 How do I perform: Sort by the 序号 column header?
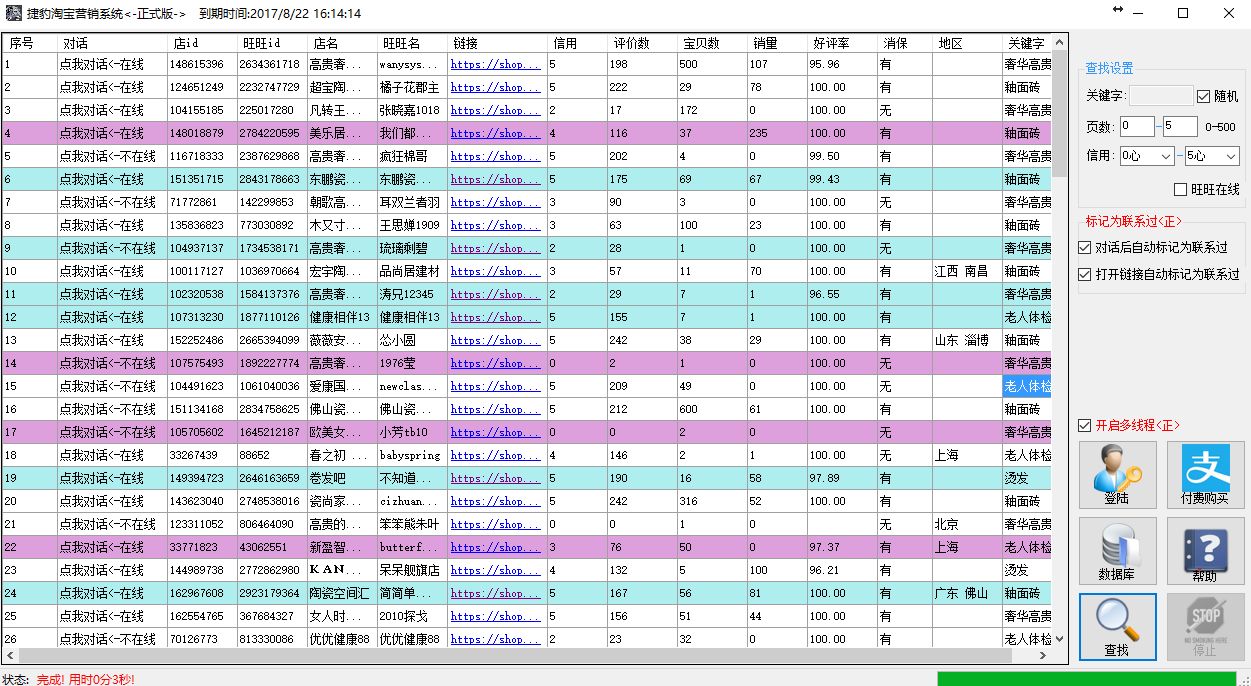tap(30, 43)
